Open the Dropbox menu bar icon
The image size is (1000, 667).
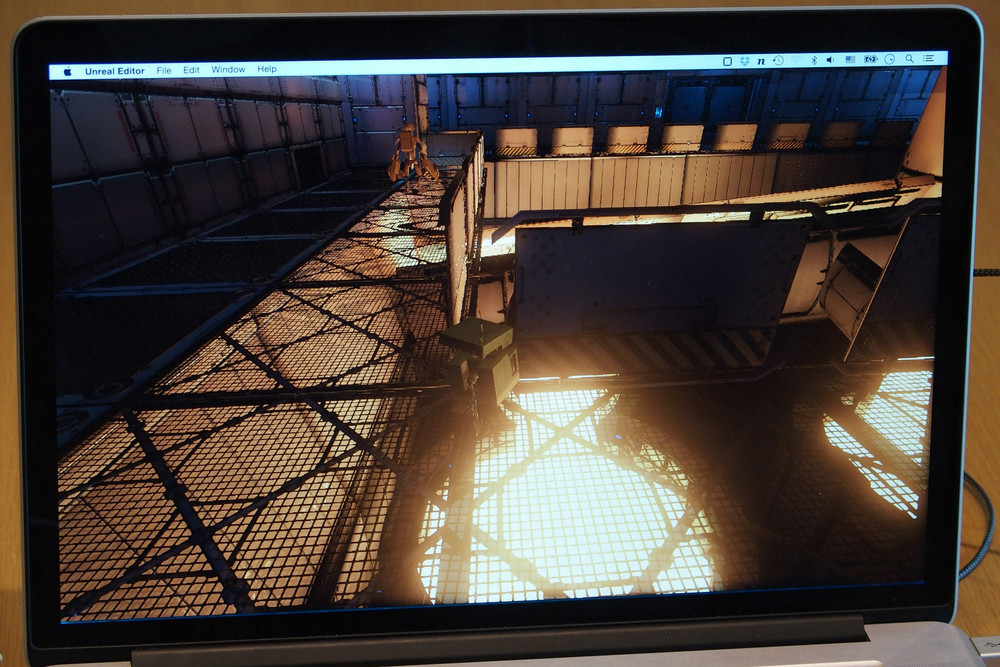pos(744,61)
